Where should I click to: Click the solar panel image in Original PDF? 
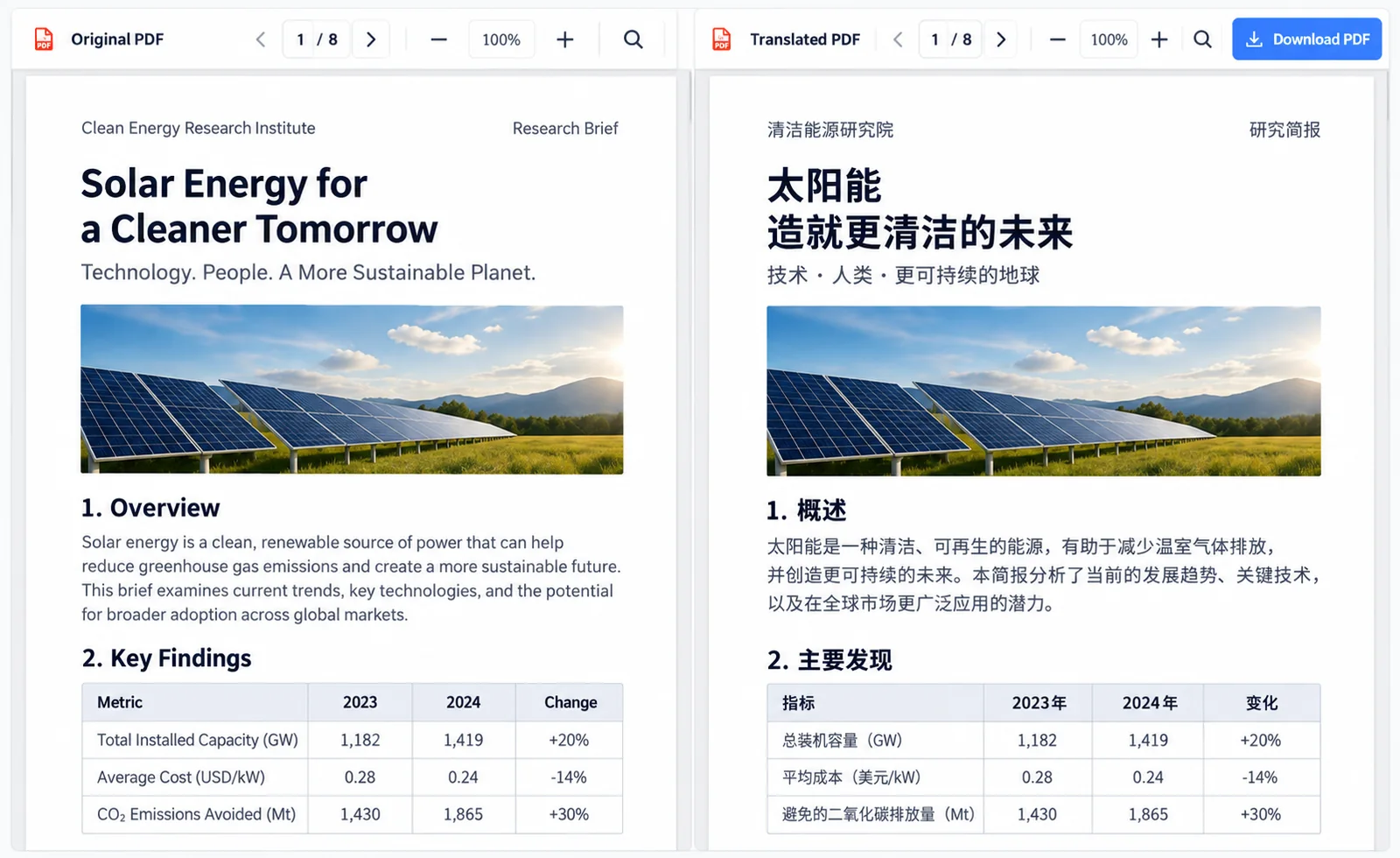click(352, 390)
